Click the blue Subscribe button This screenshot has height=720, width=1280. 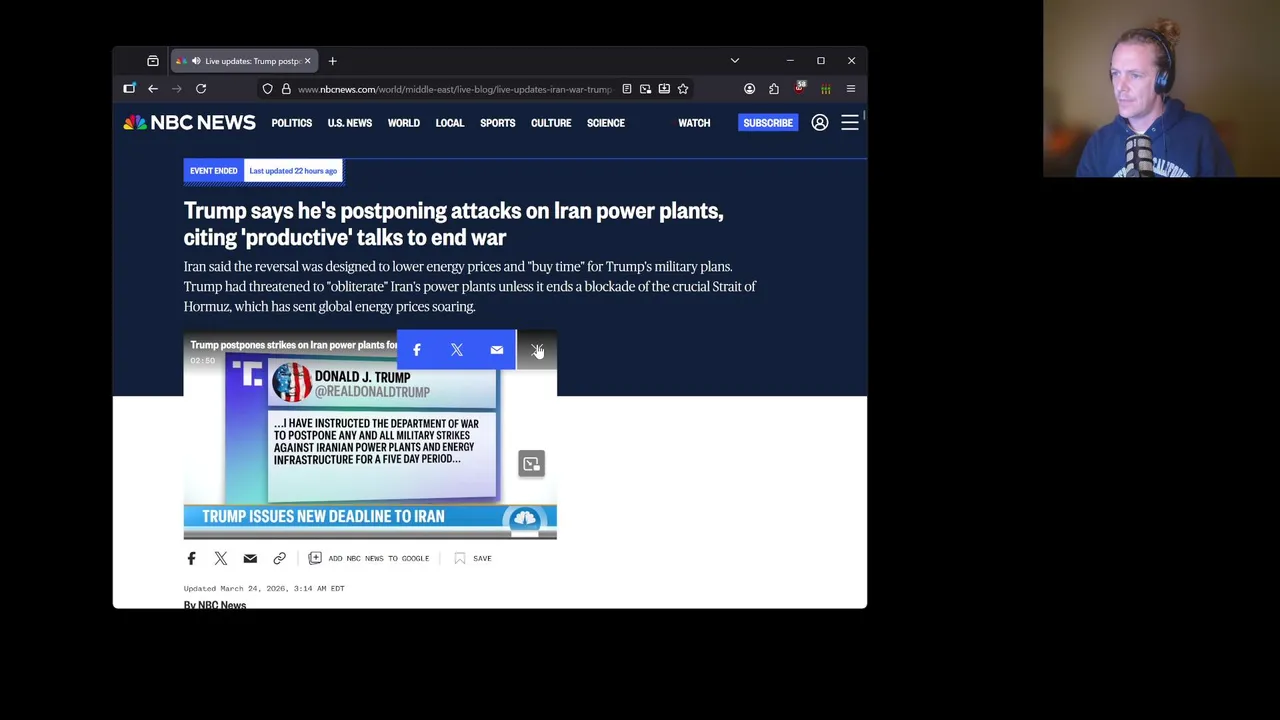[x=768, y=123]
